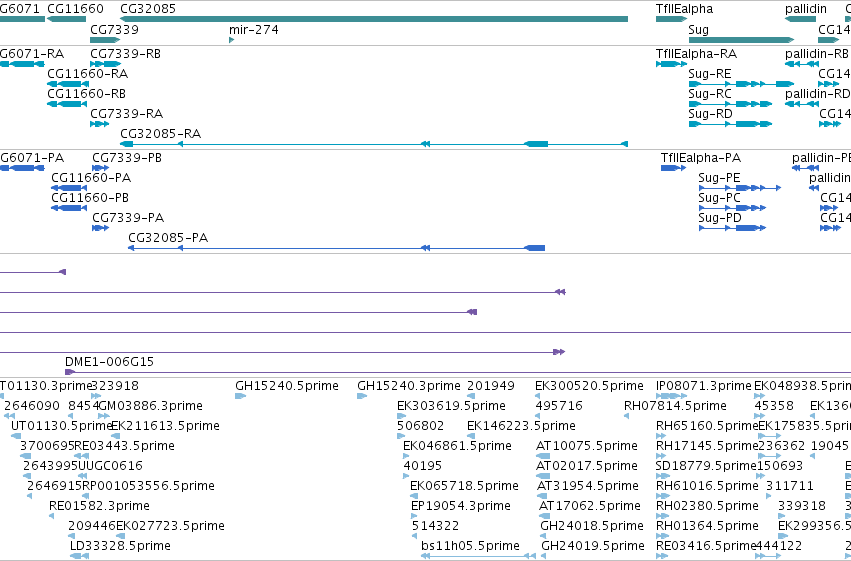Select transcript CG7339-RB

pos(125,54)
